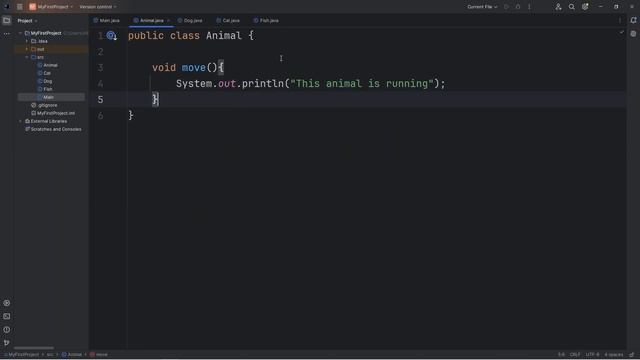Open the Project view dropdown header

[27, 20]
